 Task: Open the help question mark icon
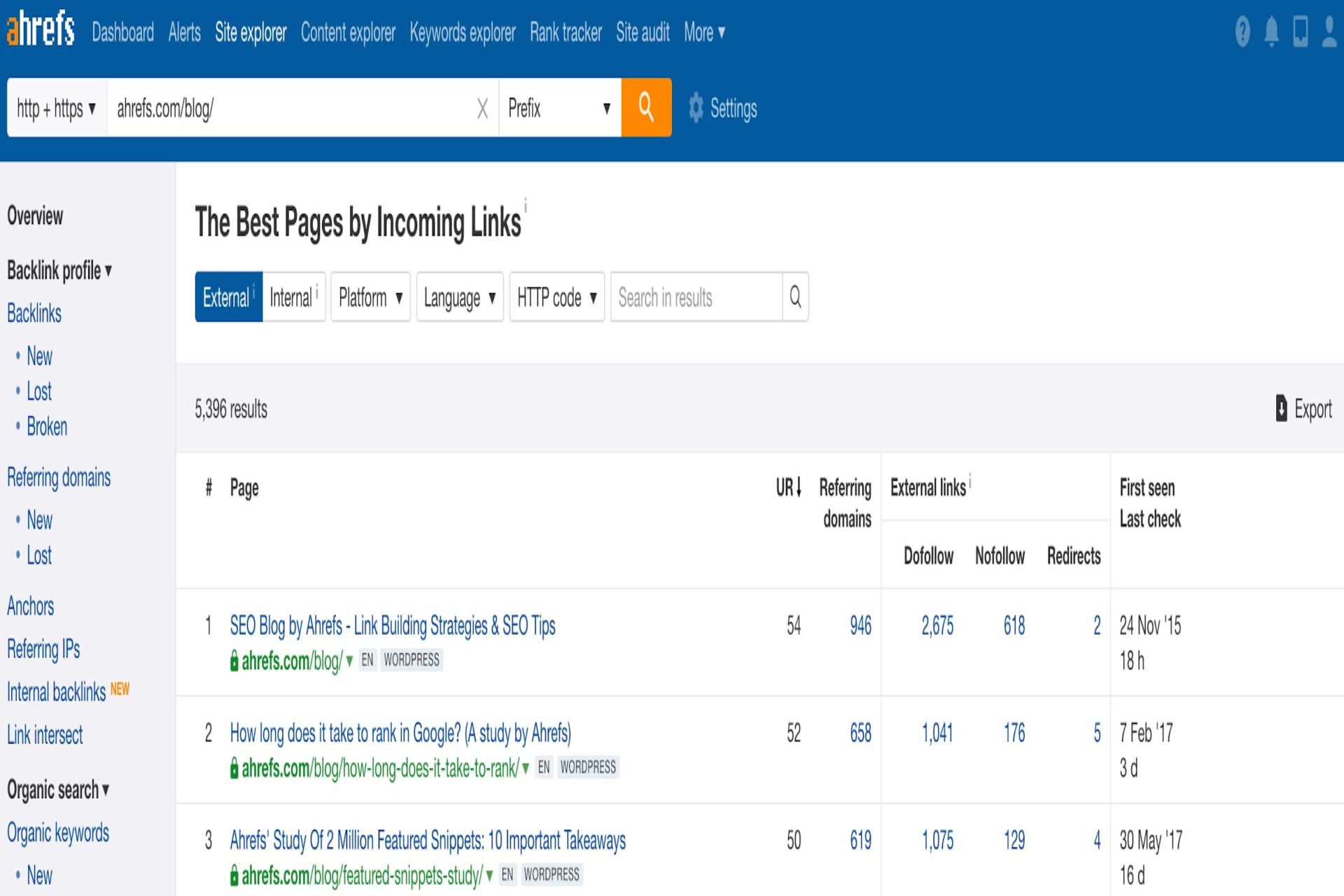tap(1242, 31)
